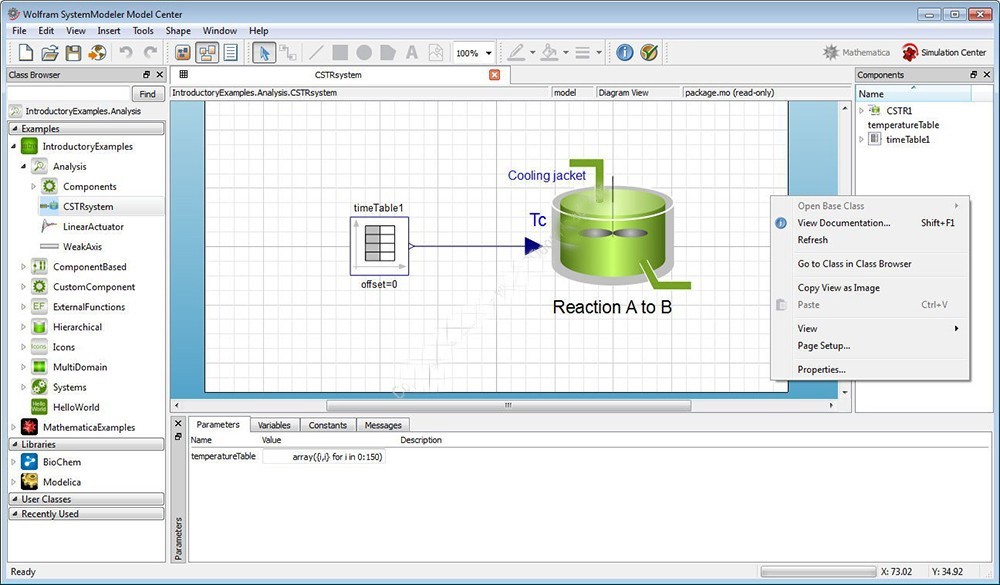Redo the last undone action
1000x585 pixels.
point(150,52)
